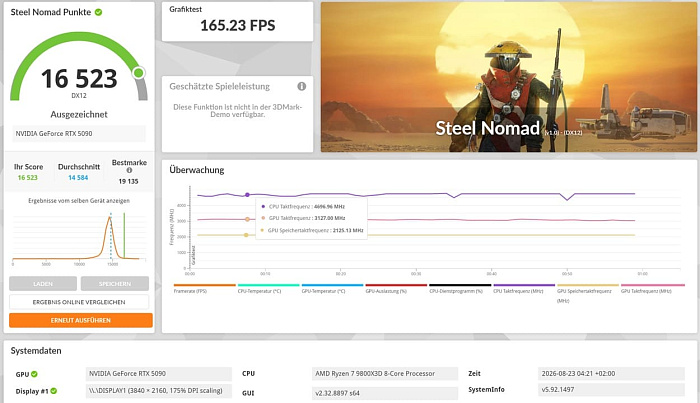Toggle the GPU-Auslastung (%) legend entry
Image resolution: width=700 pixels, height=403 pixels.
coord(396,289)
